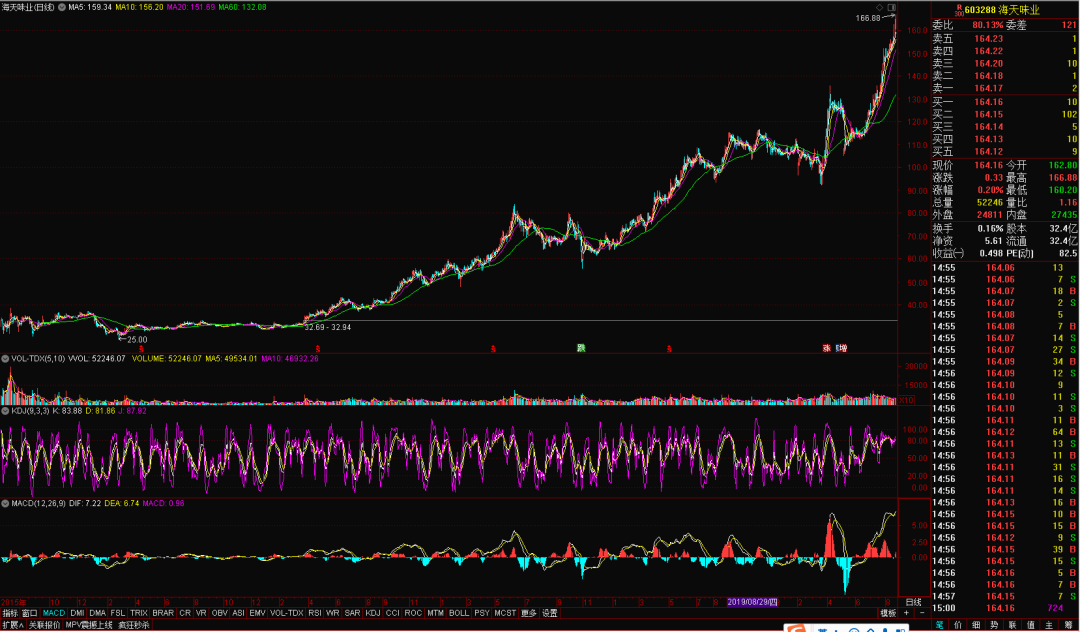Switch to the RSI indicator tab

coord(314,613)
